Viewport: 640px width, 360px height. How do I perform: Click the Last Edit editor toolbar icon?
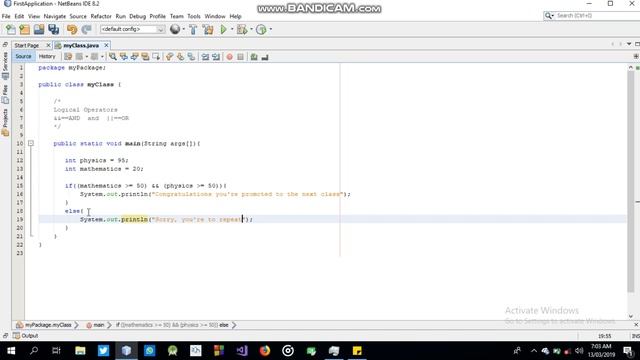pos(68,57)
